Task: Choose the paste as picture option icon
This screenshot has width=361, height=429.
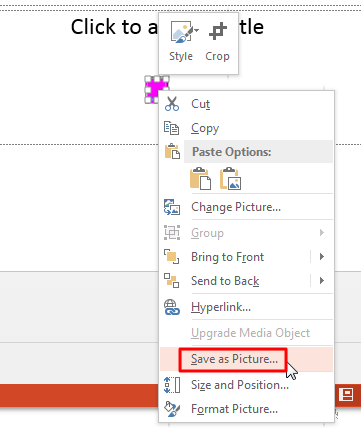Action: (230, 178)
